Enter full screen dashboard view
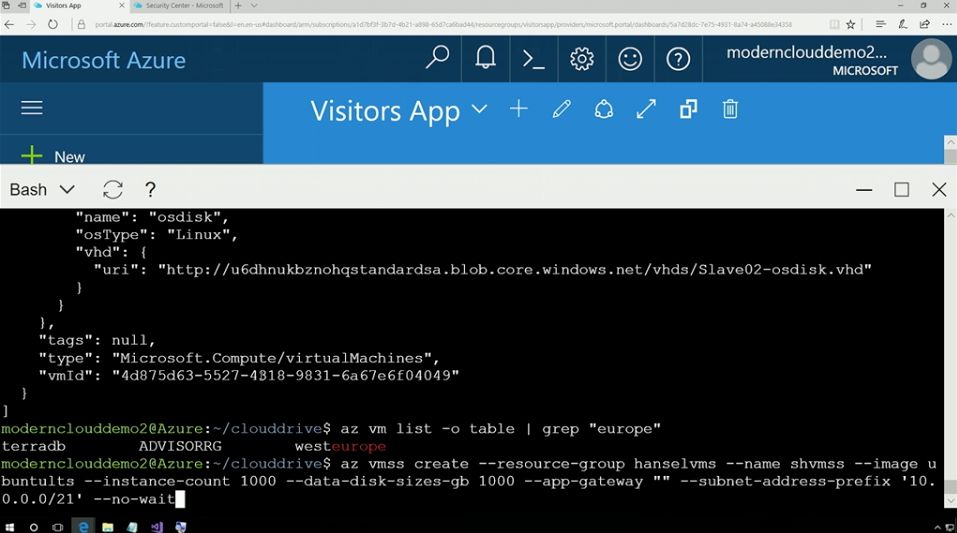Image resolution: width=957 pixels, height=533 pixels. coord(646,109)
